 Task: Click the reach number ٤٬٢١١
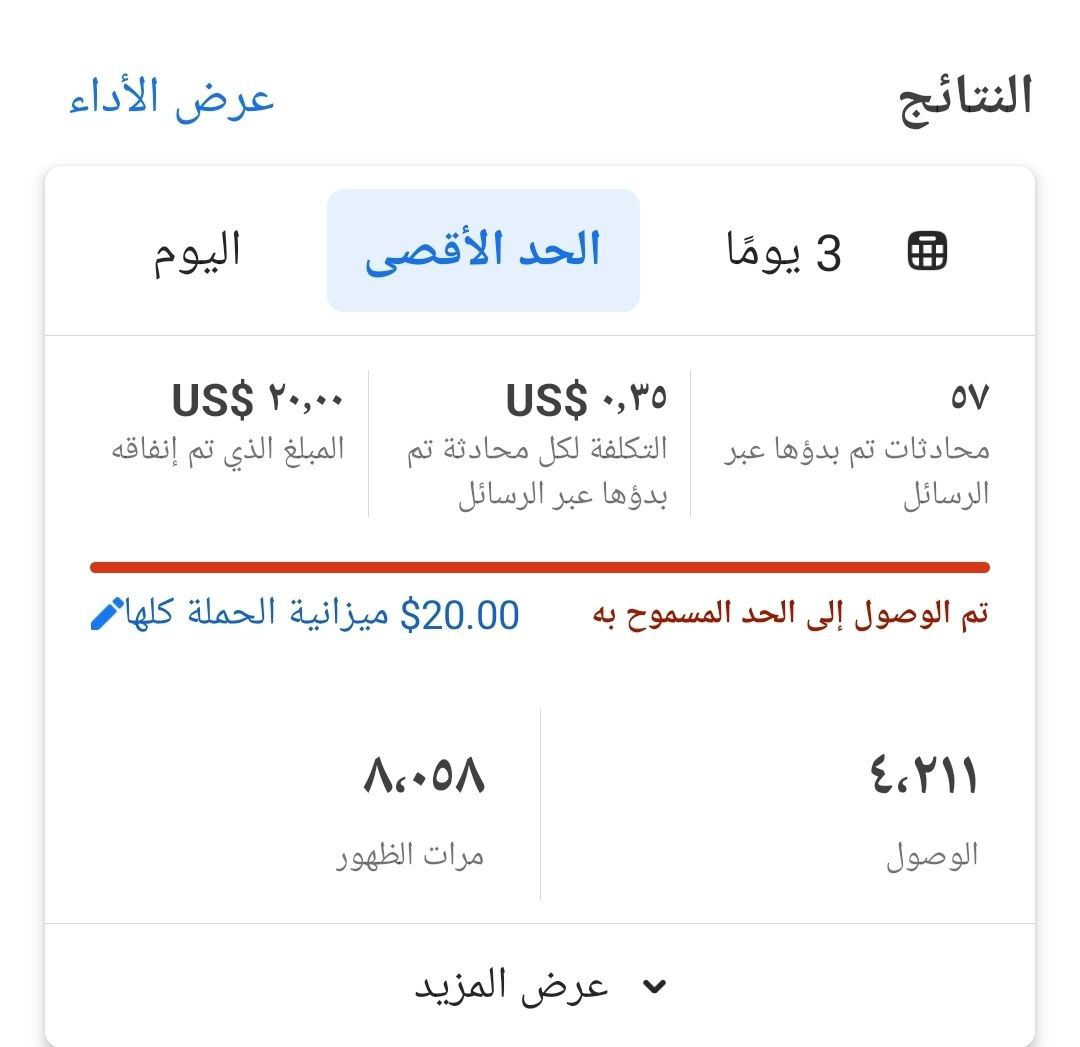pyautogui.click(x=924, y=777)
